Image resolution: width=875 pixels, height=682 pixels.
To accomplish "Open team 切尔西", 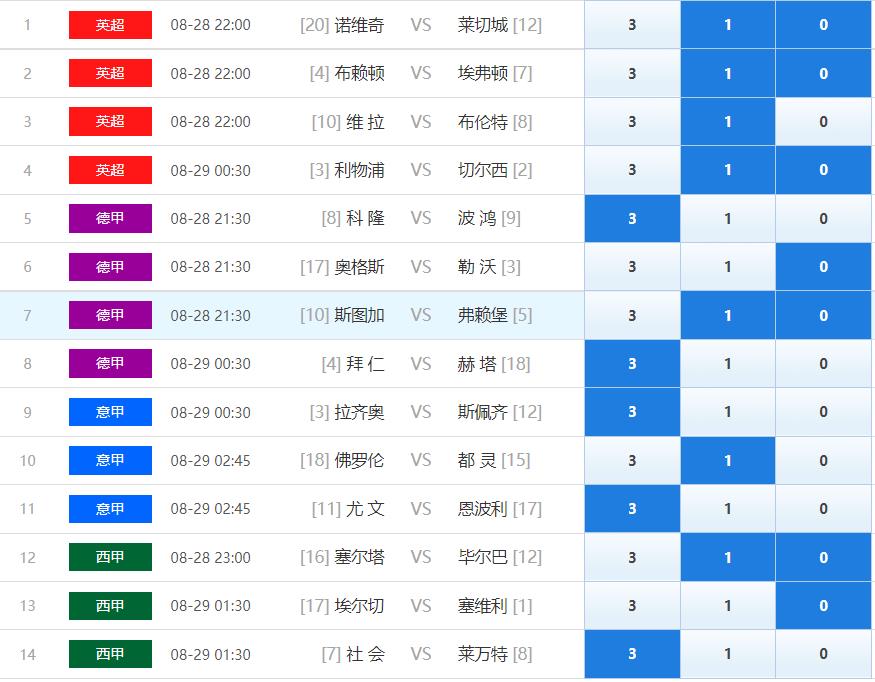I will pyautogui.click(x=483, y=170).
